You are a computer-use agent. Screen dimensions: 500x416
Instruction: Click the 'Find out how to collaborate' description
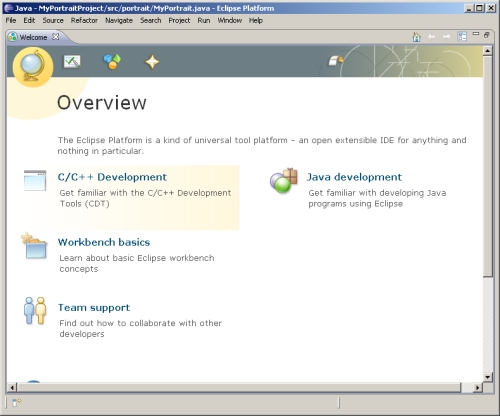coord(140,328)
